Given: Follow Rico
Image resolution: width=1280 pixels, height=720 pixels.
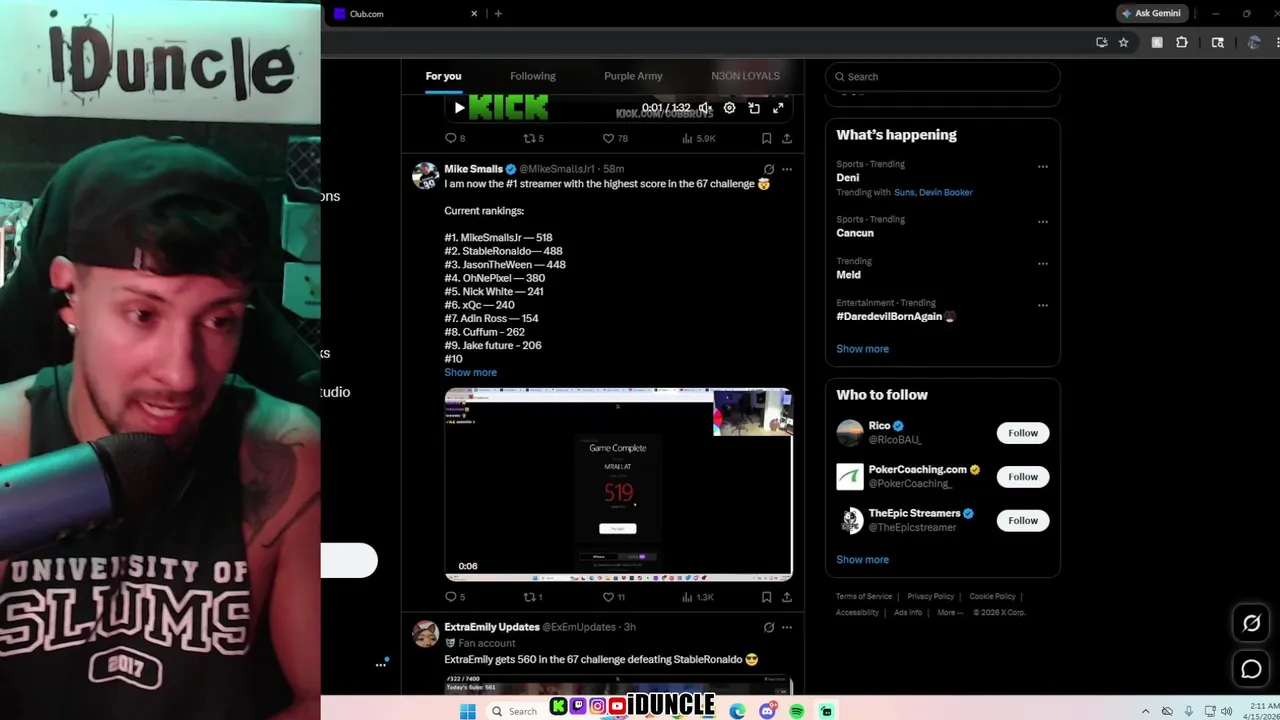Looking at the screenshot, I should (1023, 433).
